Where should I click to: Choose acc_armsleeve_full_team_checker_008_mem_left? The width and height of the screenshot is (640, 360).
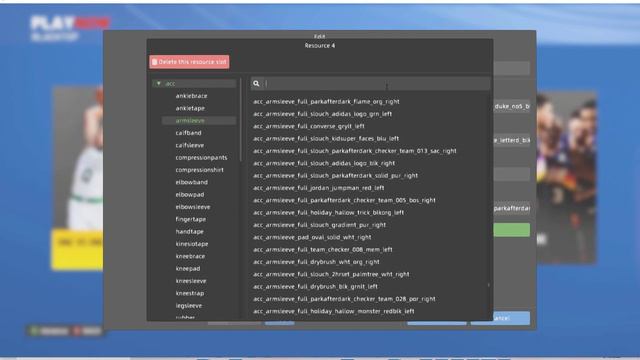(322, 249)
